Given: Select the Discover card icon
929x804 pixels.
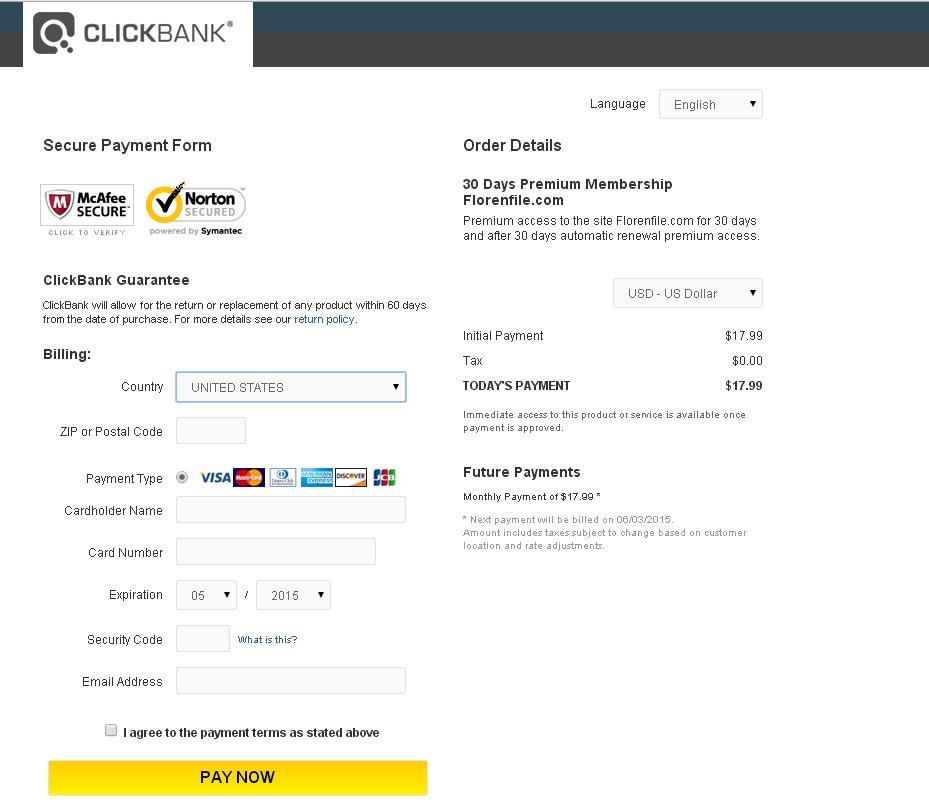Looking at the screenshot, I should coord(351,477).
